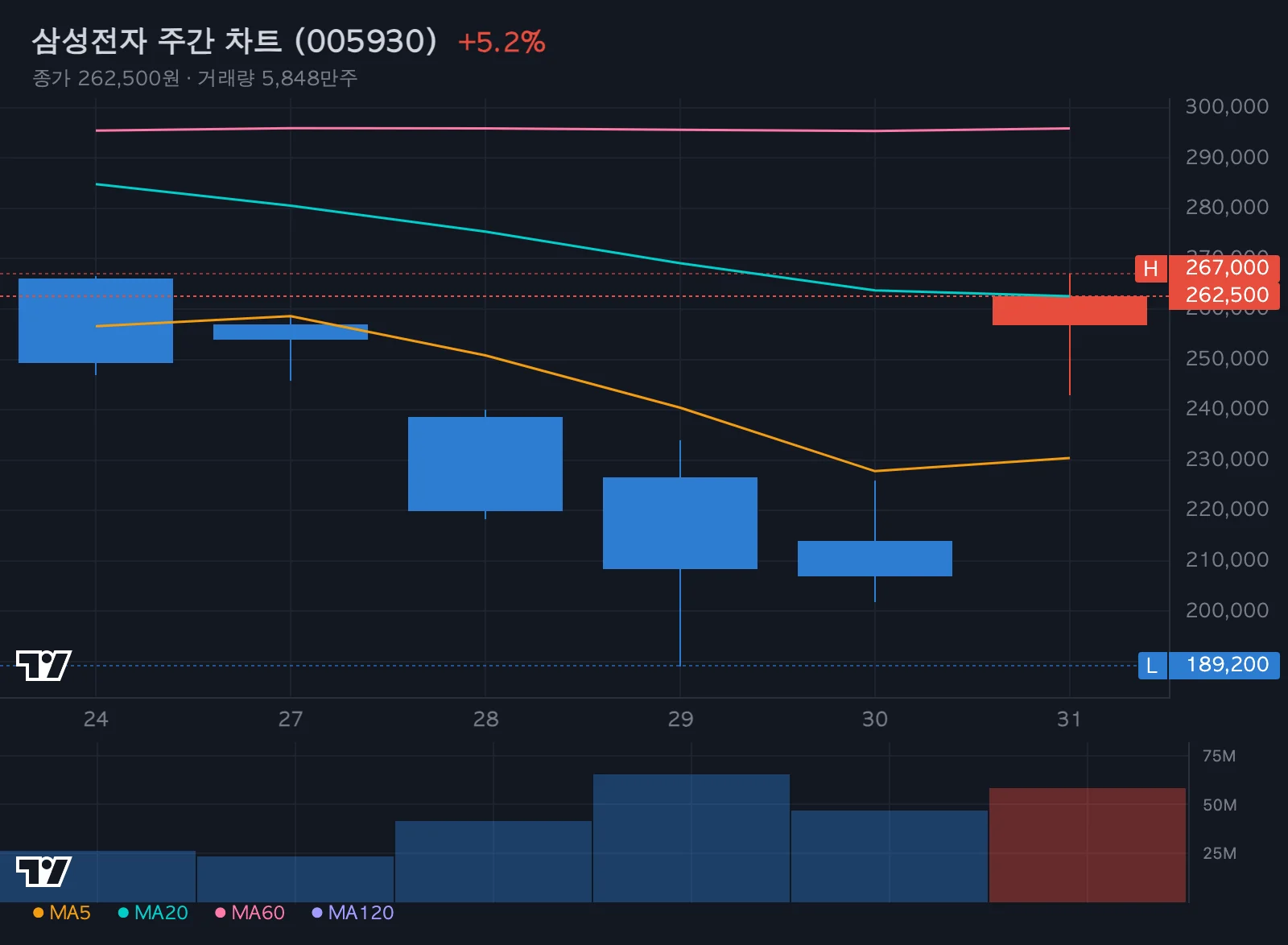Click the orange MA5 line on chart
This screenshot has width=1288, height=945.
click(583, 382)
